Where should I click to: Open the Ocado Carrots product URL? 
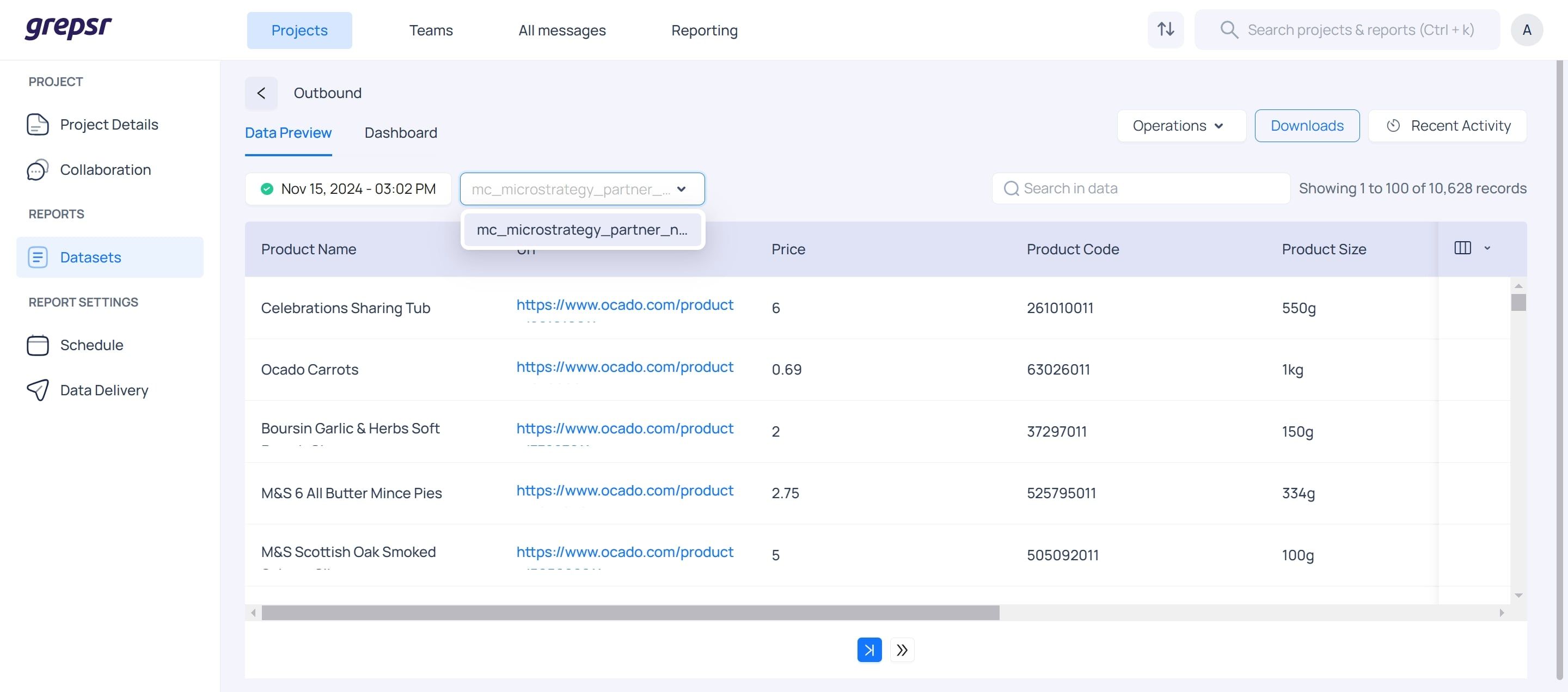click(624, 368)
